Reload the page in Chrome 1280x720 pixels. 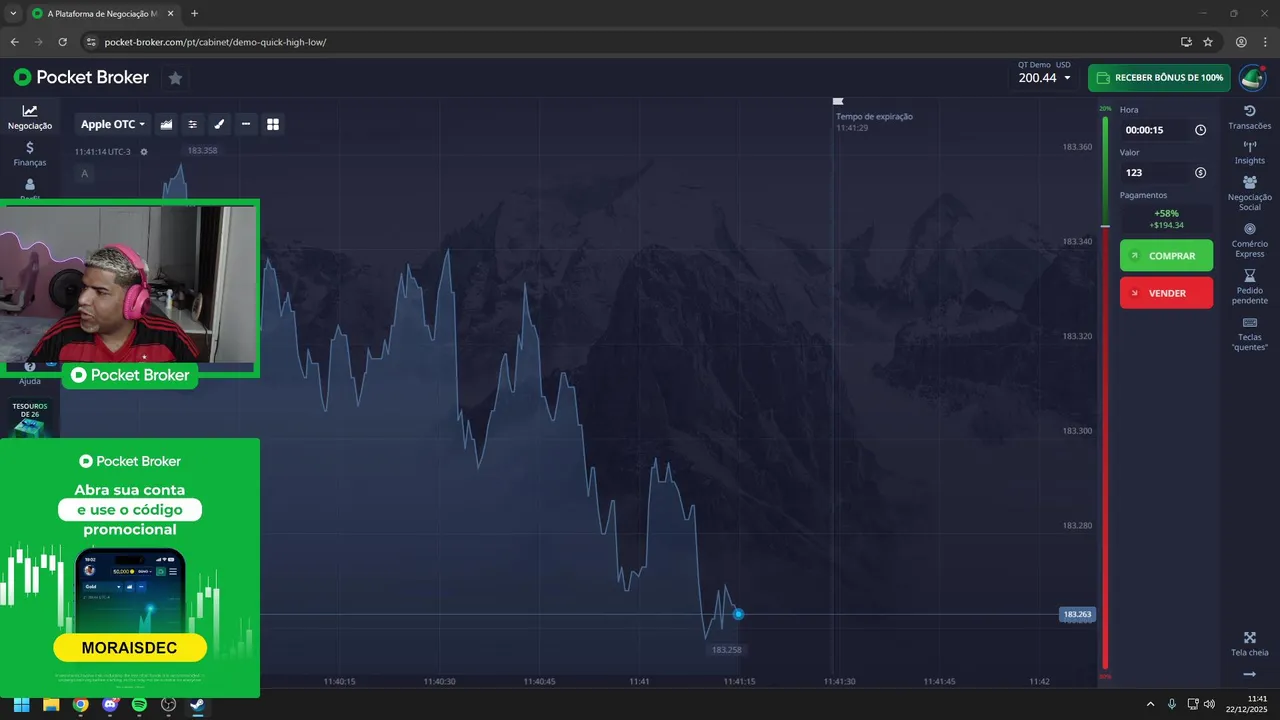(63, 42)
